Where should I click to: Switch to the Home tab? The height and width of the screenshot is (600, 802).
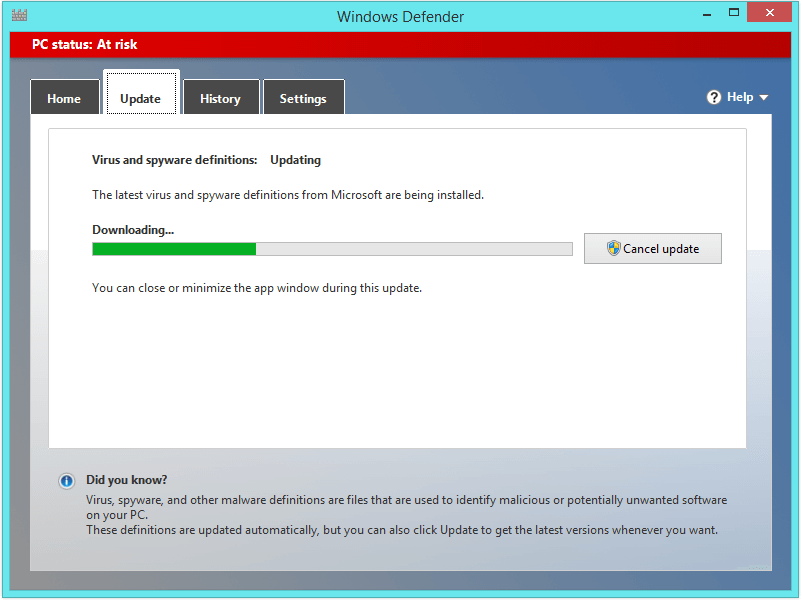pos(64,97)
